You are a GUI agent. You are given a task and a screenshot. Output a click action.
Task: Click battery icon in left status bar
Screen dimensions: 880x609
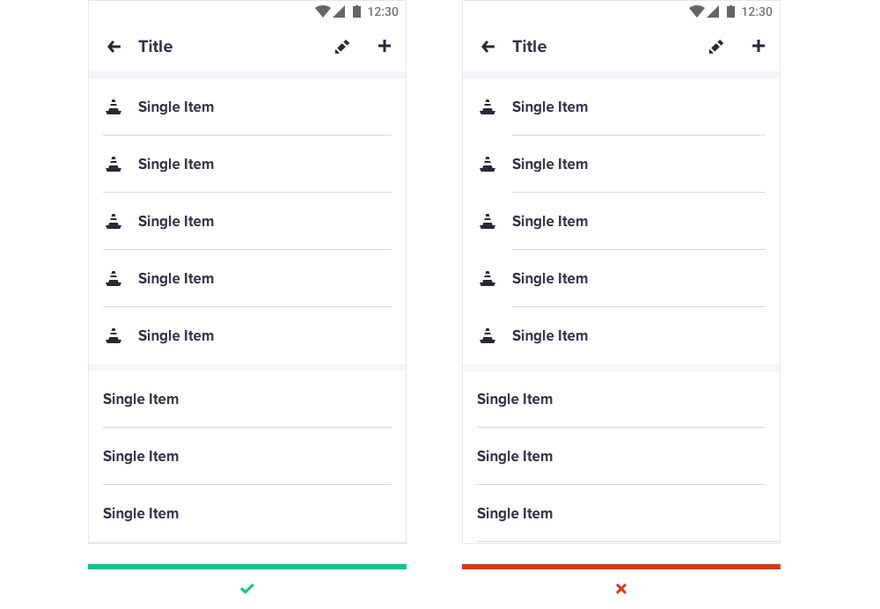click(357, 11)
